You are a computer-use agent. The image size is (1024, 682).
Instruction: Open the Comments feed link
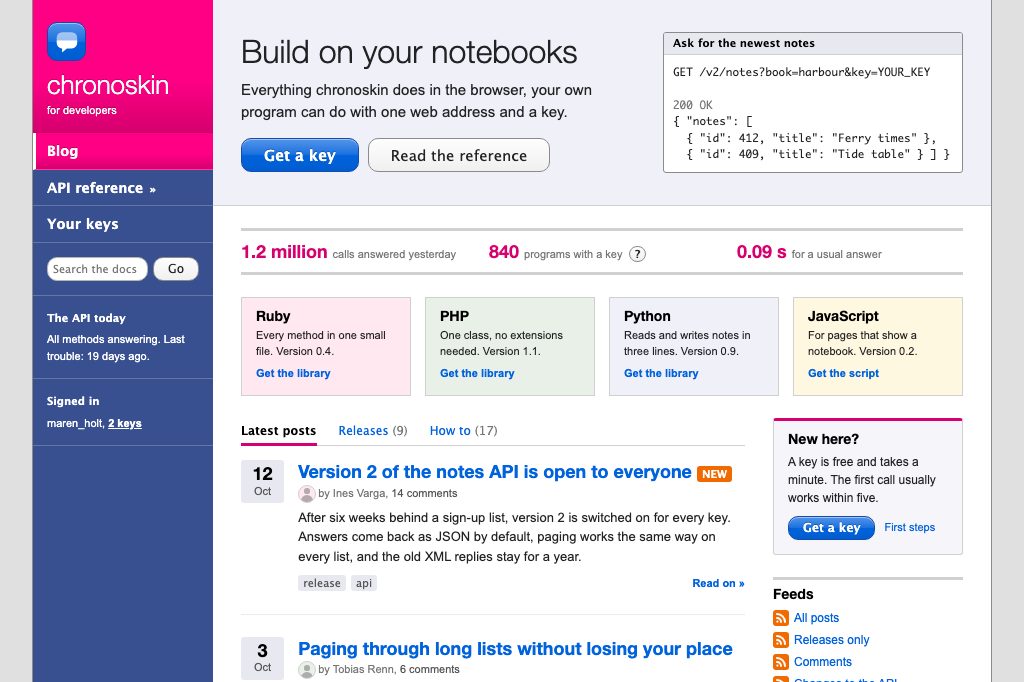tap(823, 662)
